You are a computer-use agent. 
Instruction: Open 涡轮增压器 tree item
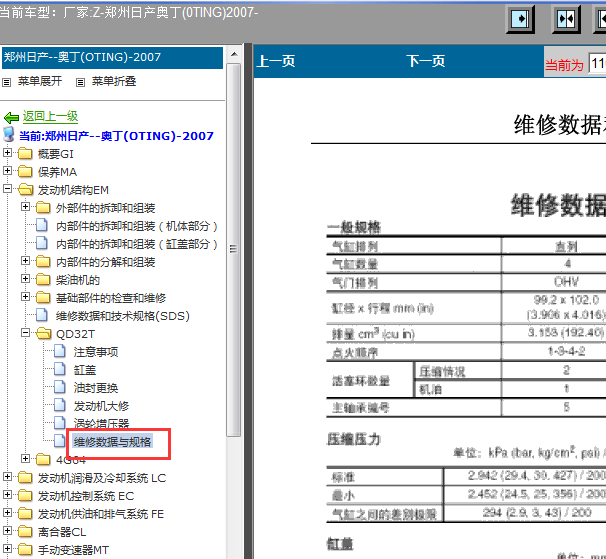pos(101,424)
